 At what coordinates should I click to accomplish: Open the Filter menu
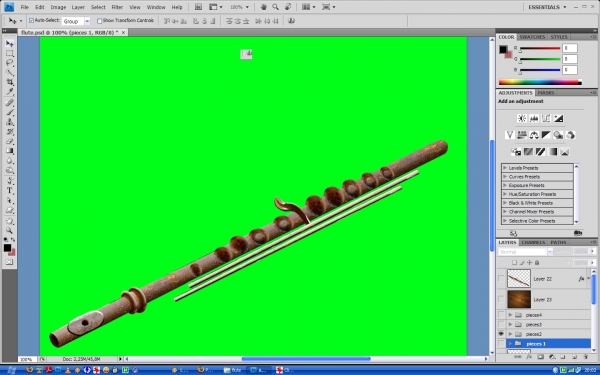(x=117, y=7)
